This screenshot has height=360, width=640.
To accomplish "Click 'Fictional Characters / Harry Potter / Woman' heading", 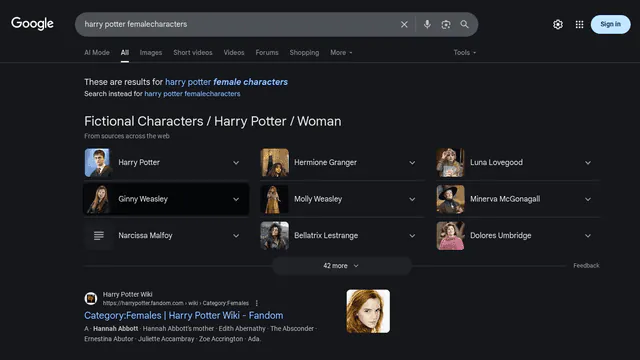I will click(x=213, y=121).
